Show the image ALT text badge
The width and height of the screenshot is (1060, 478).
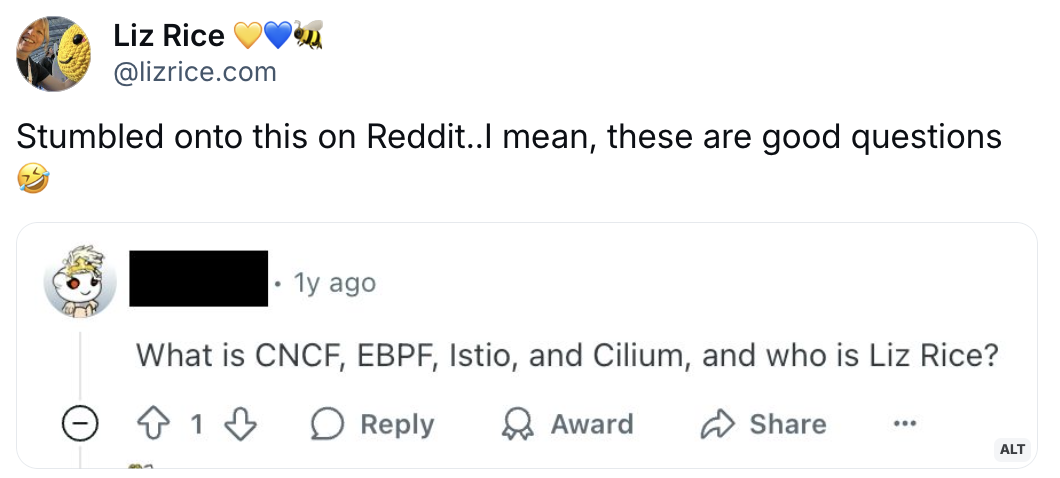pos(1013,449)
